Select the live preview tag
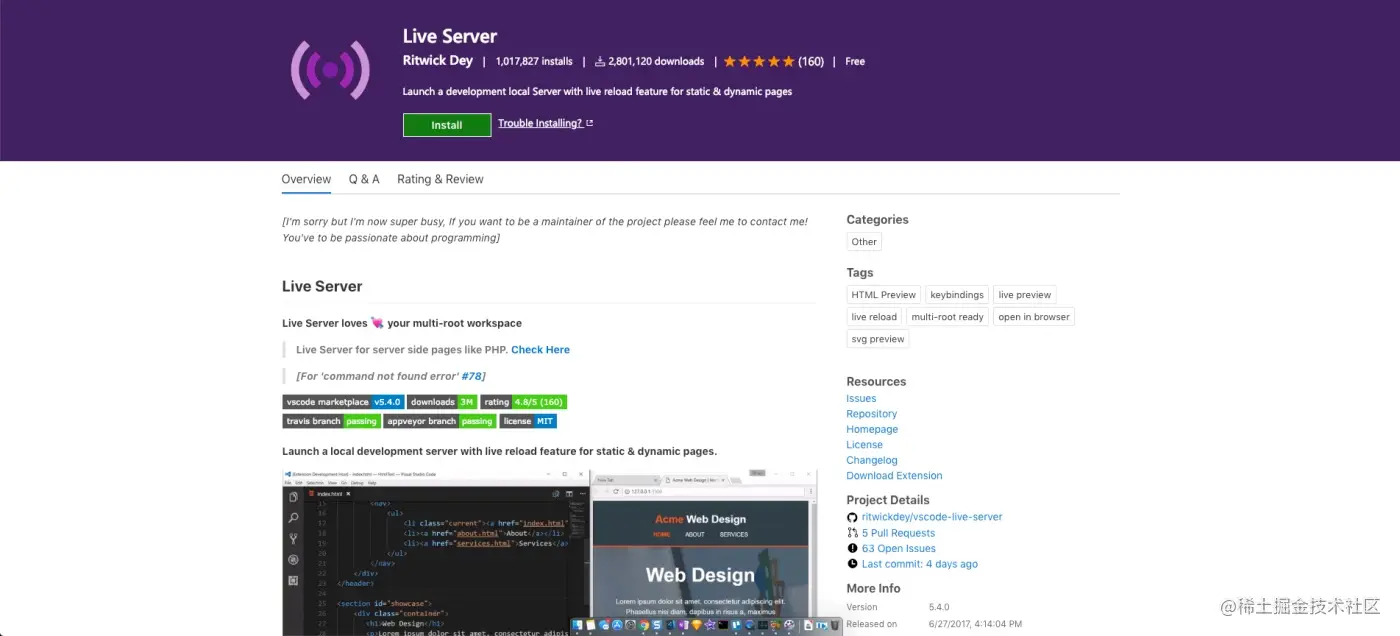Screen dimensions: 1400x636 pyautogui.click(x=1025, y=295)
